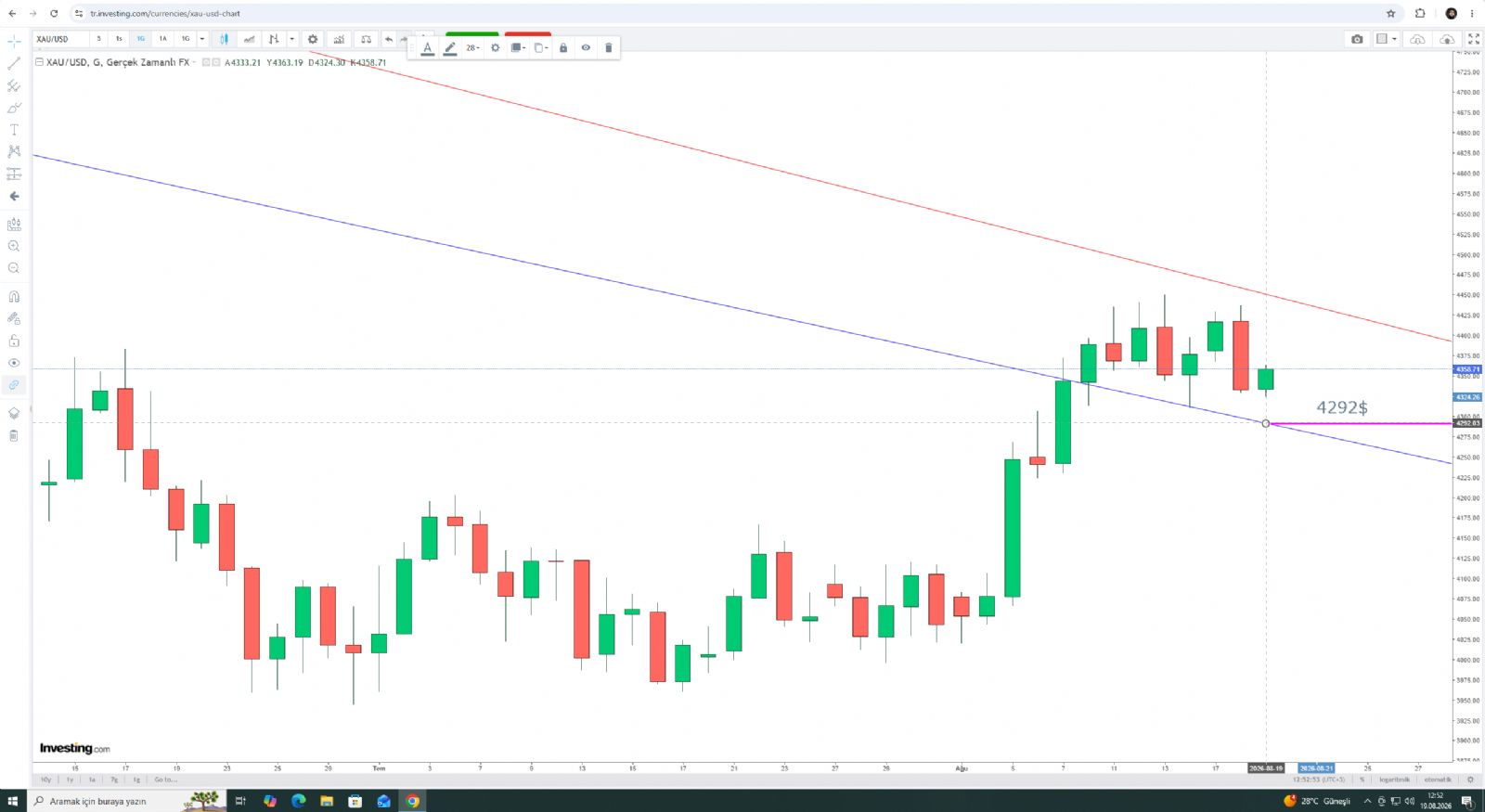The width and height of the screenshot is (1485, 812).
Task: Lock the selected drawing object
Action: [563, 47]
